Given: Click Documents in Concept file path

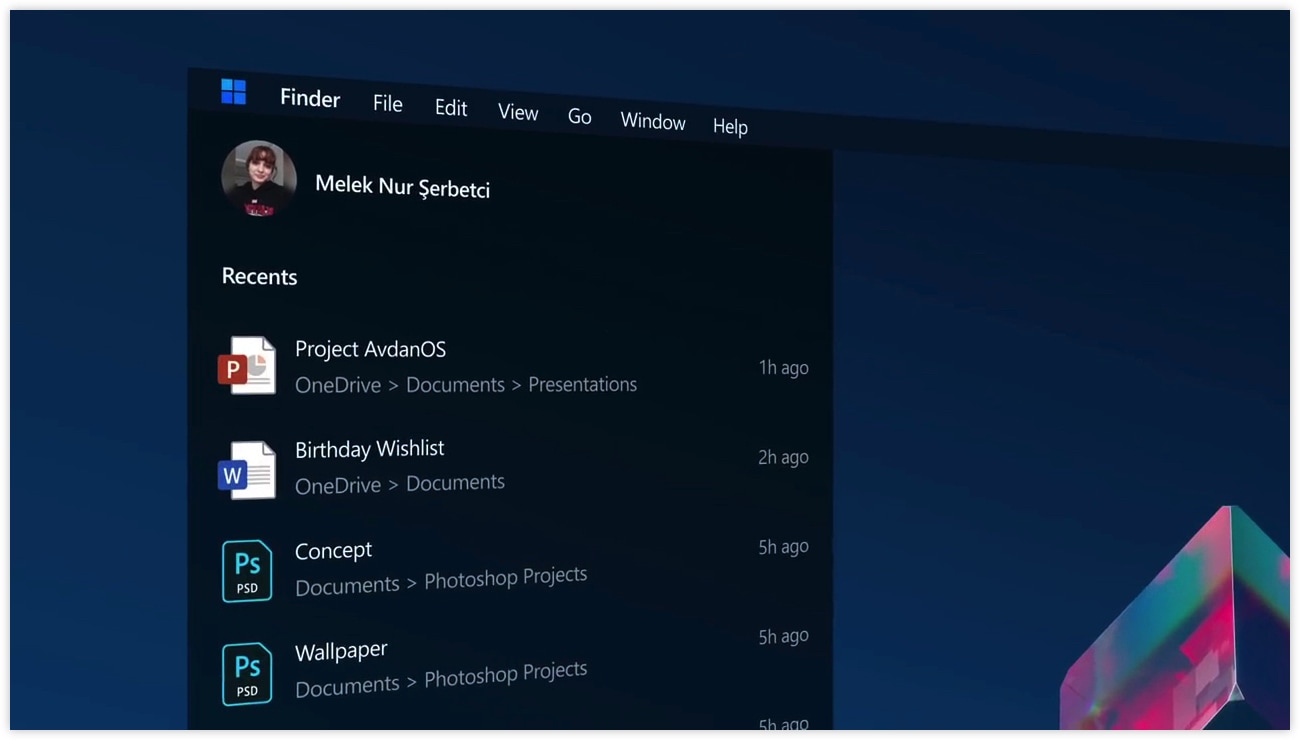Looking at the screenshot, I should click(x=347, y=586).
